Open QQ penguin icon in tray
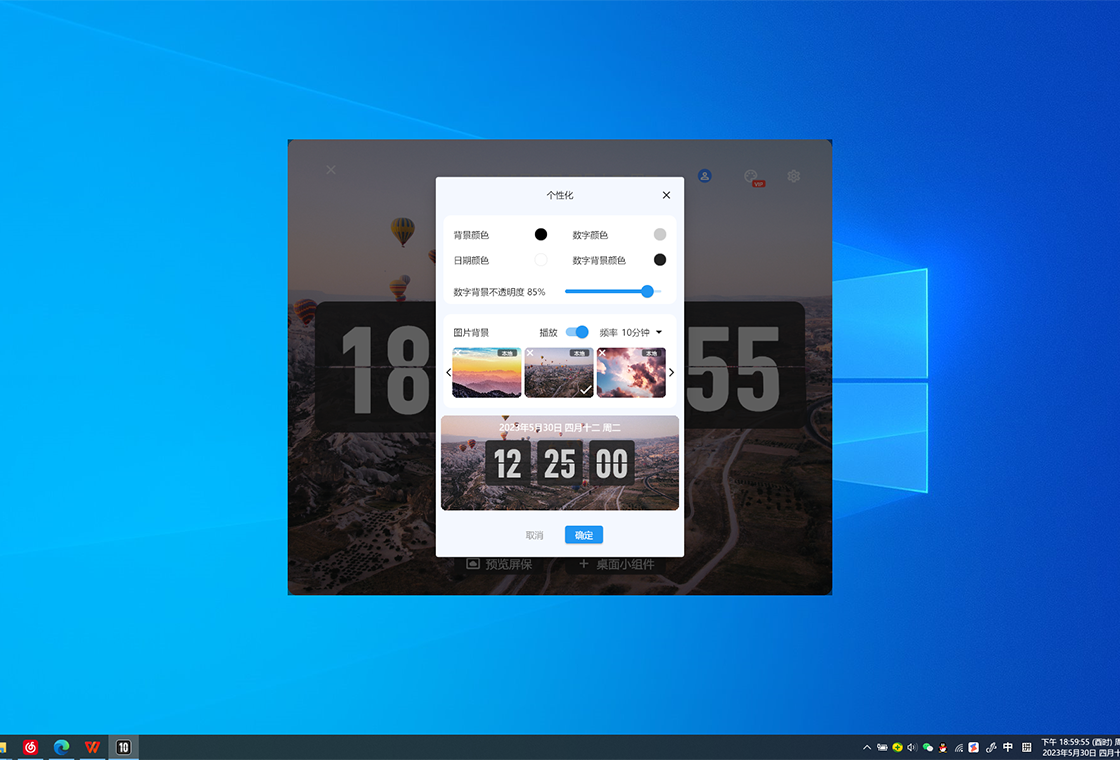Image resolution: width=1120 pixels, height=760 pixels. [x=942, y=747]
